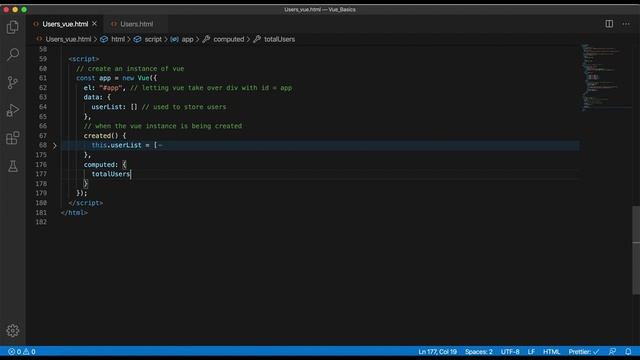Screen dimensions: 640x360
Task: Click the closing </html> tag
Action: click(74, 213)
